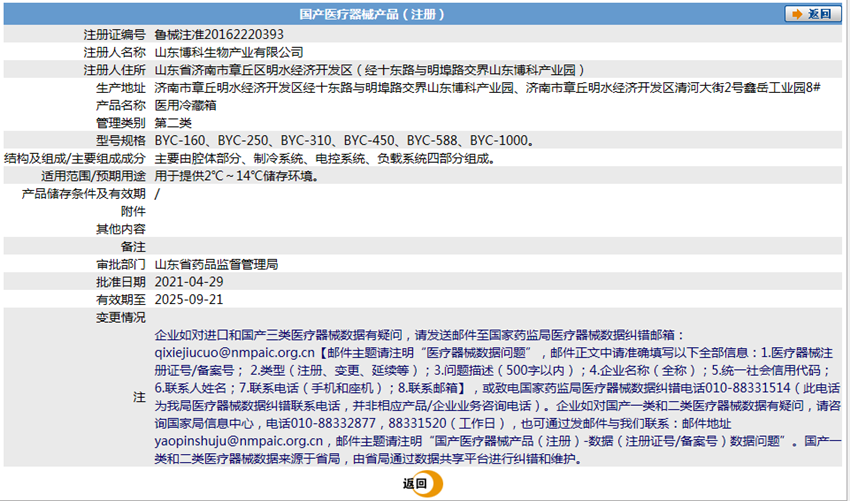Screen dimensions: 850x501
Task: Click registrant name 山东博科生物产业有限公司
Action: (229, 53)
